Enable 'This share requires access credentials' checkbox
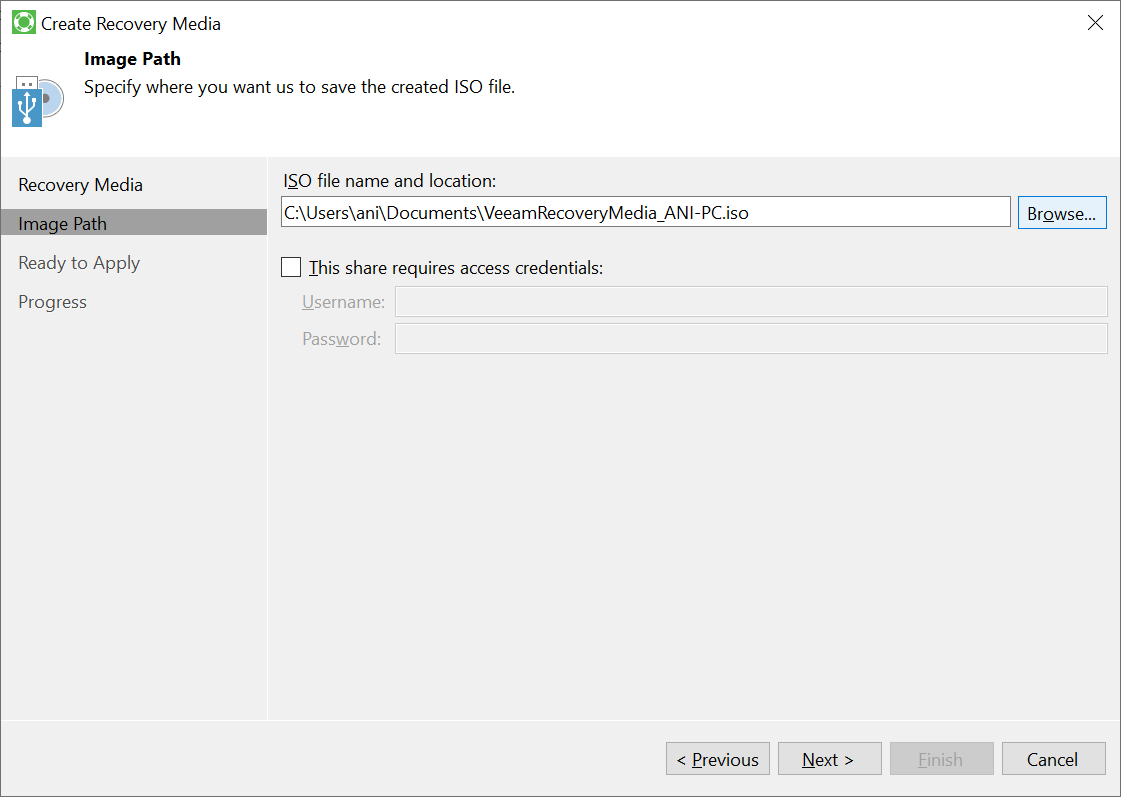 291,267
